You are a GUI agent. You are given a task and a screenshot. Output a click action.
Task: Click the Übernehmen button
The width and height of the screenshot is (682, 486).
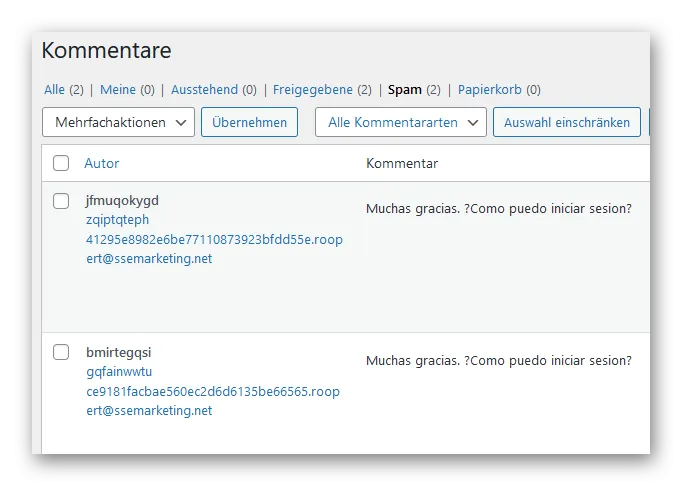pos(249,122)
